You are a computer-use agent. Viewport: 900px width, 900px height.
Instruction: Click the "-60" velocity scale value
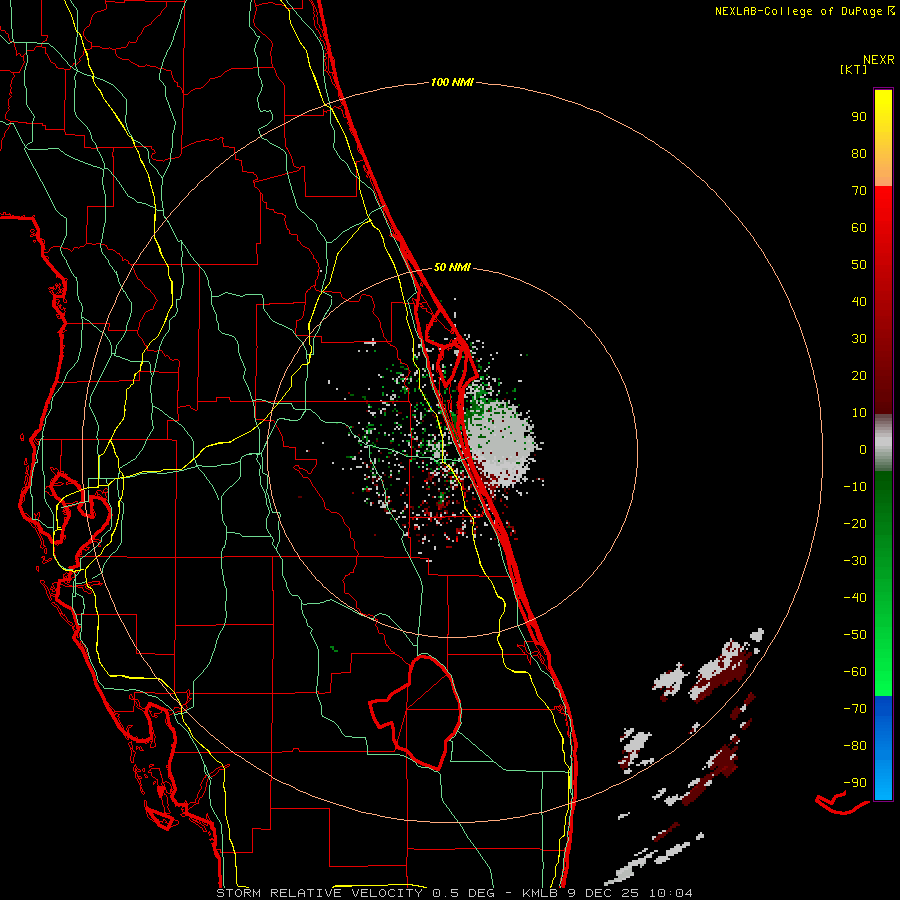855,672
